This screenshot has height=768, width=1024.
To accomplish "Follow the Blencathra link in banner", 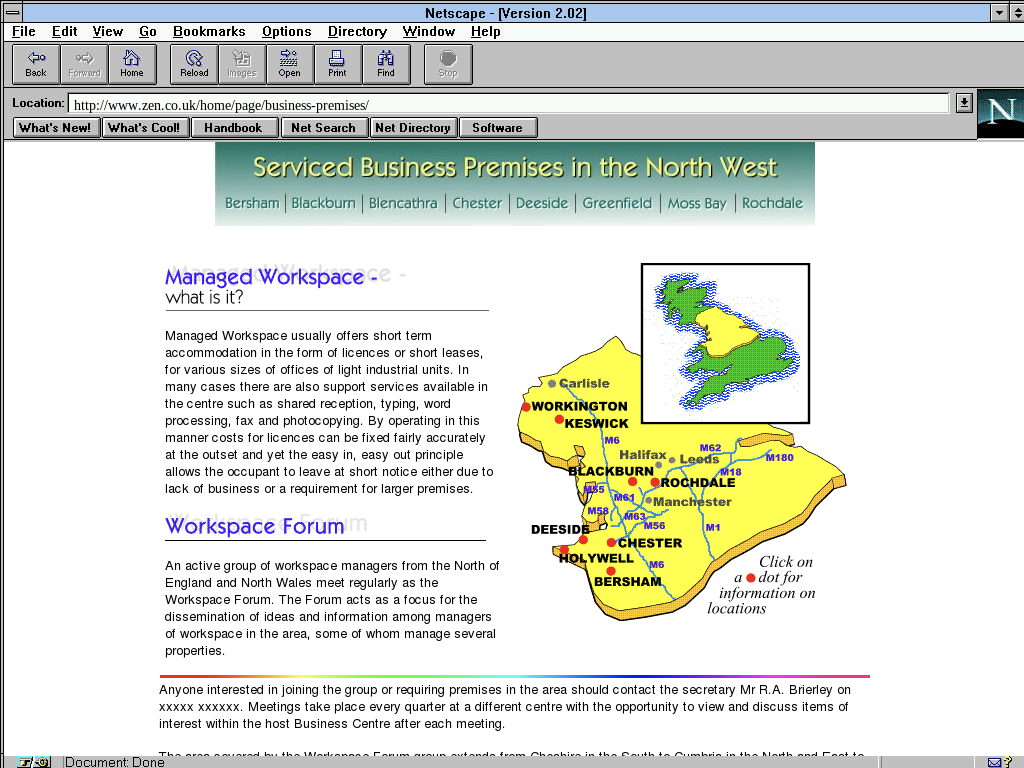I will coord(403,203).
